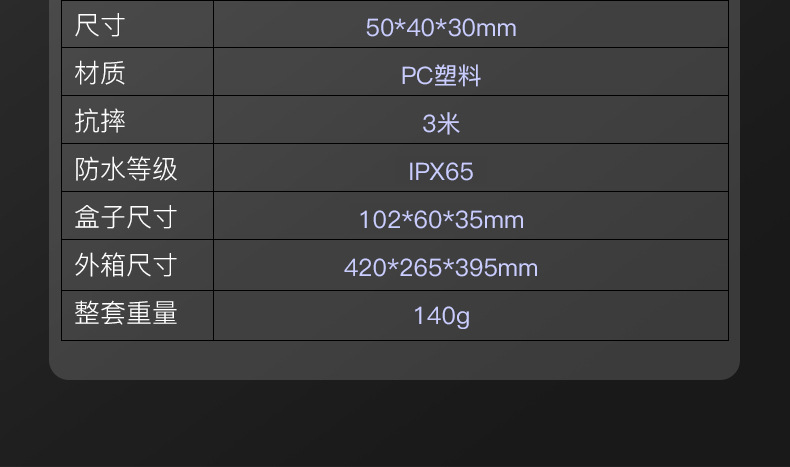Screen dimensions: 790x467
Task: Select the PC塑料 material value
Action: pos(441,76)
